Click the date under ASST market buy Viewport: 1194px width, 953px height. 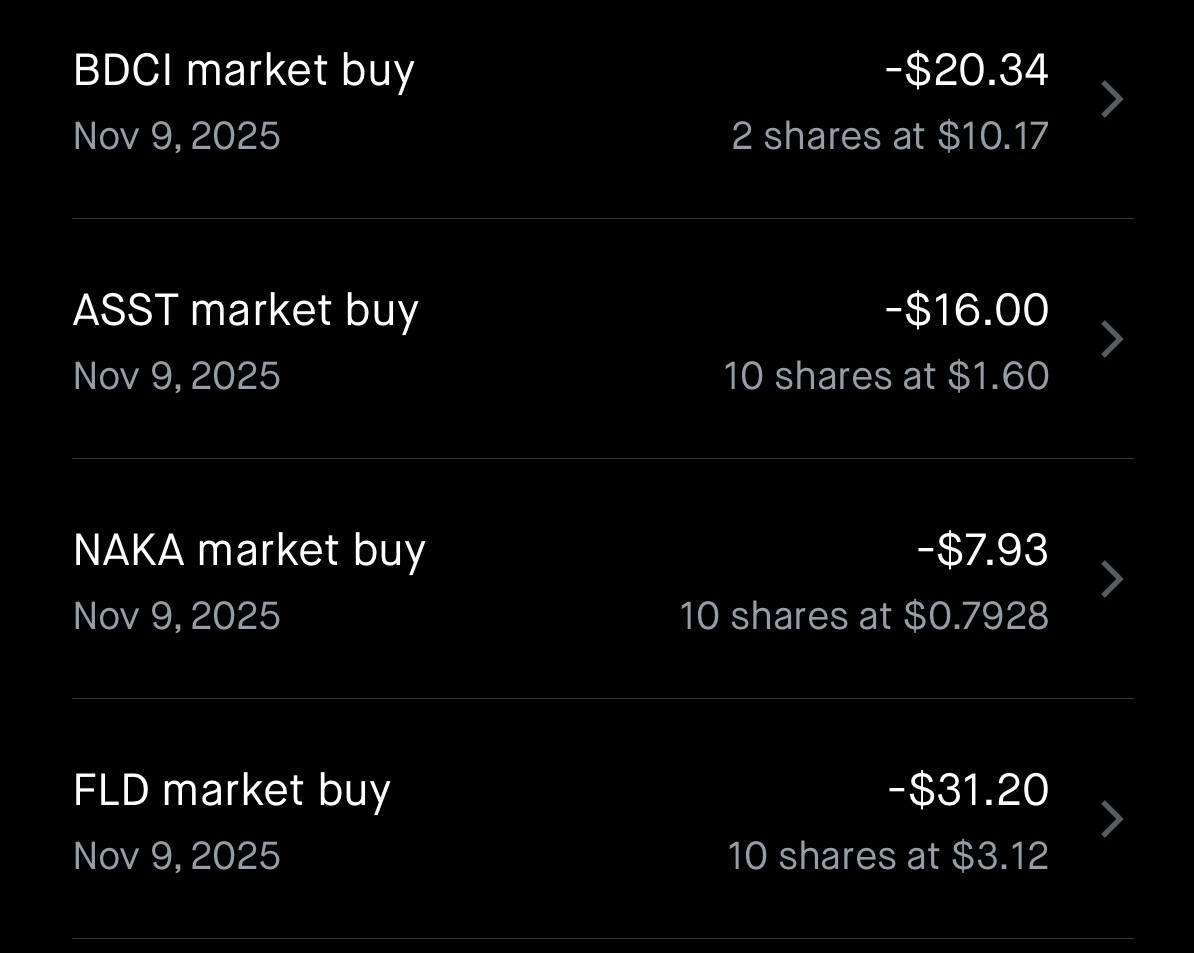pos(177,377)
